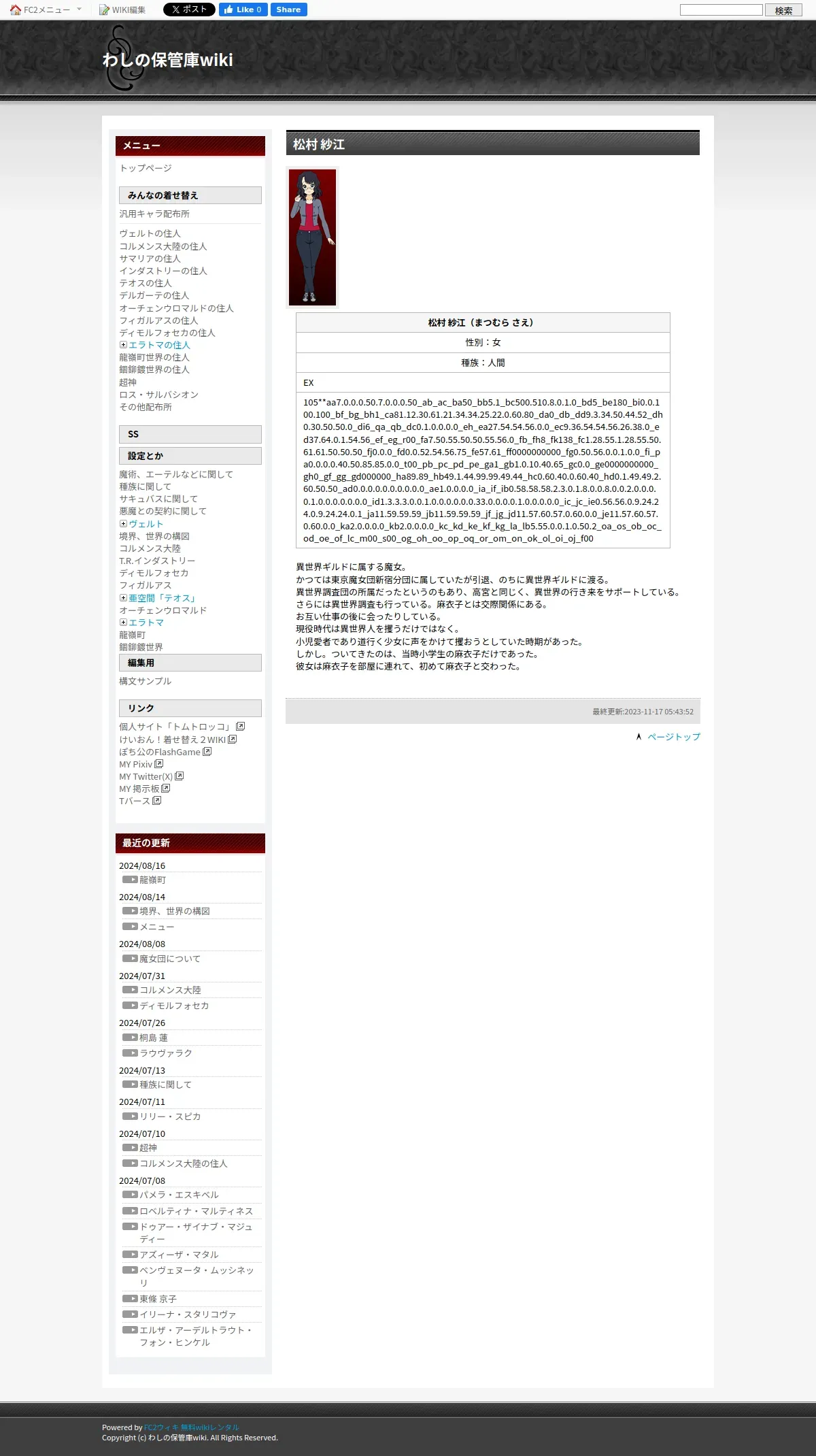This screenshot has width=816, height=1456.
Task: Open トップページ in the menu
Action: pos(146,168)
